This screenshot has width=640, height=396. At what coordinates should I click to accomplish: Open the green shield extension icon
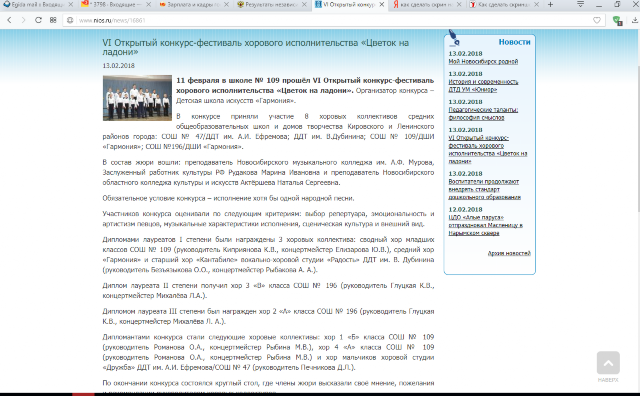[618, 20]
